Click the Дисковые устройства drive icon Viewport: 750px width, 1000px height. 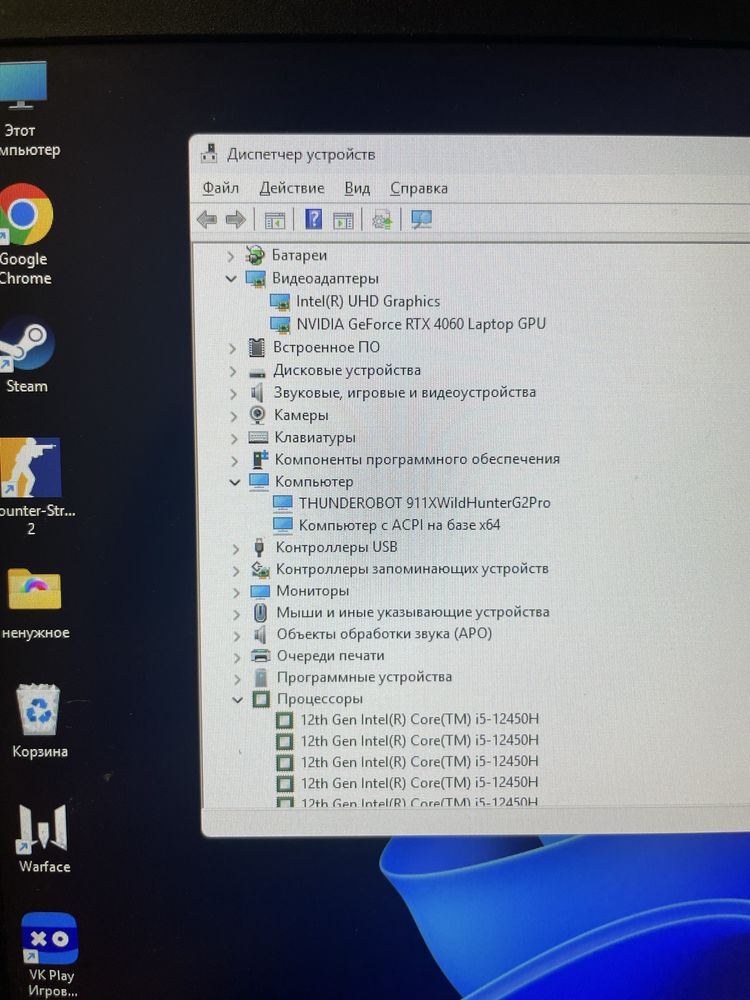coord(257,372)
